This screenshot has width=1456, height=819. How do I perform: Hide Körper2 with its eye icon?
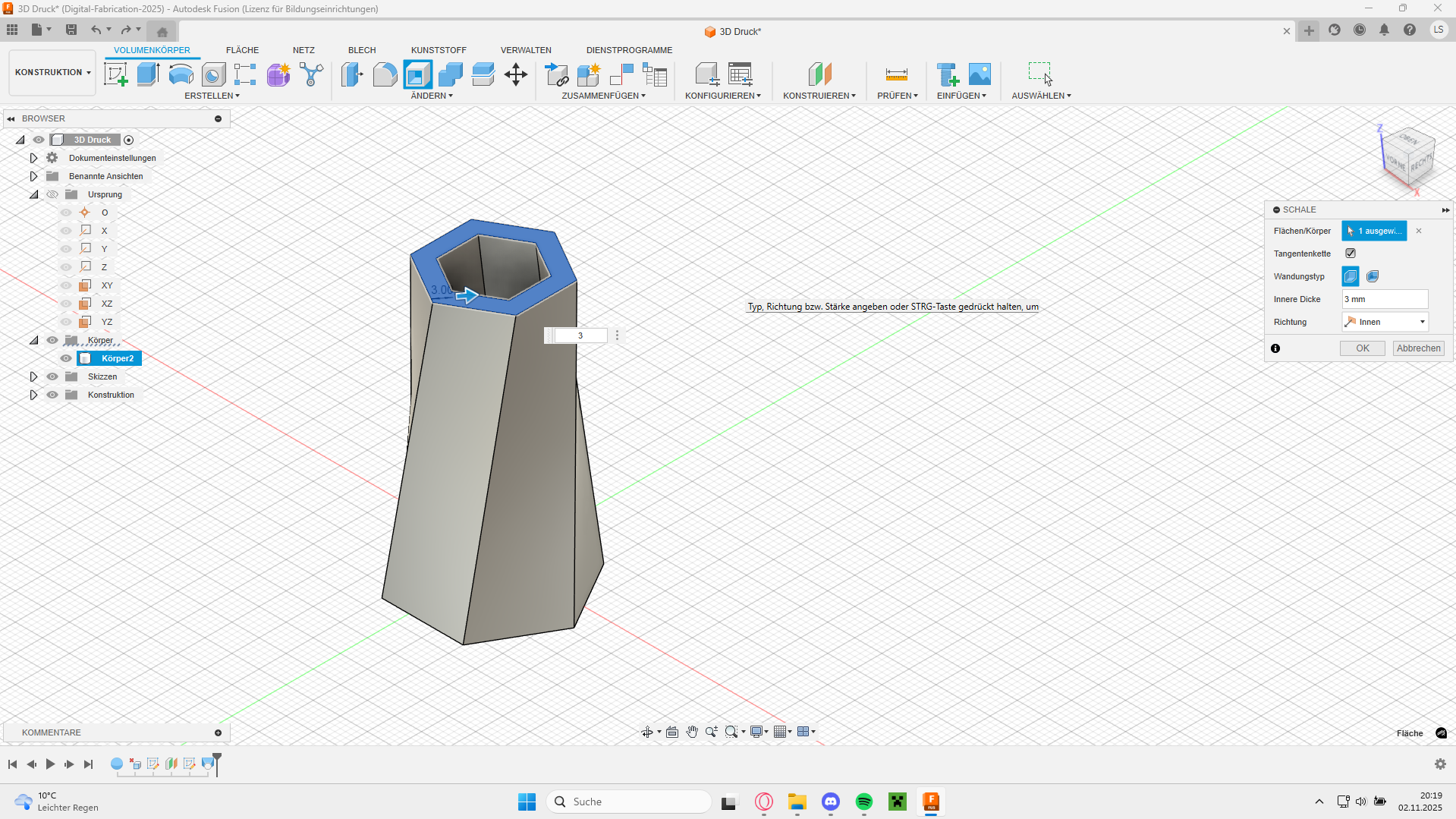pyautogui.click(x=66, y=358)
